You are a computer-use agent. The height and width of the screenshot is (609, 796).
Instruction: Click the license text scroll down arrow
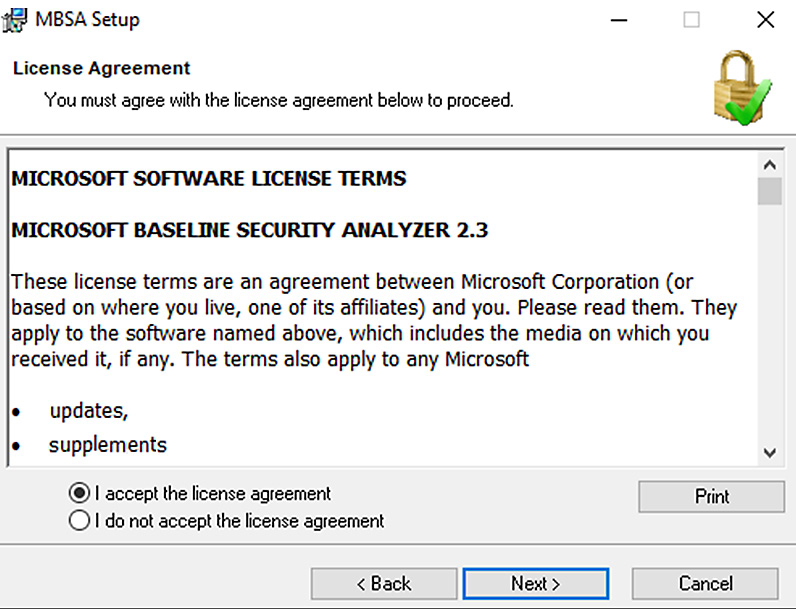(770, 452)
